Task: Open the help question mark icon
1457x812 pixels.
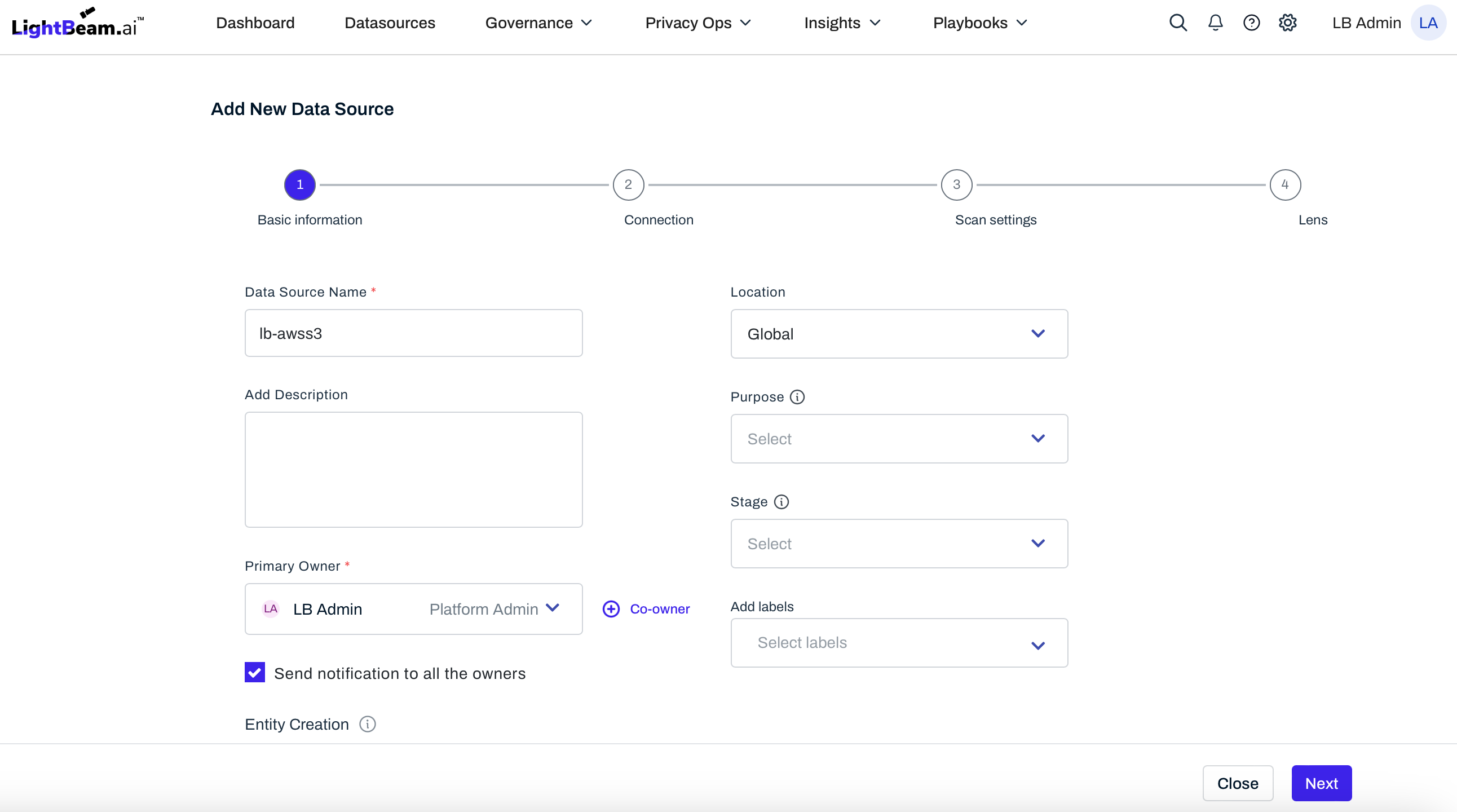Action: click(x=1251, y=23)
